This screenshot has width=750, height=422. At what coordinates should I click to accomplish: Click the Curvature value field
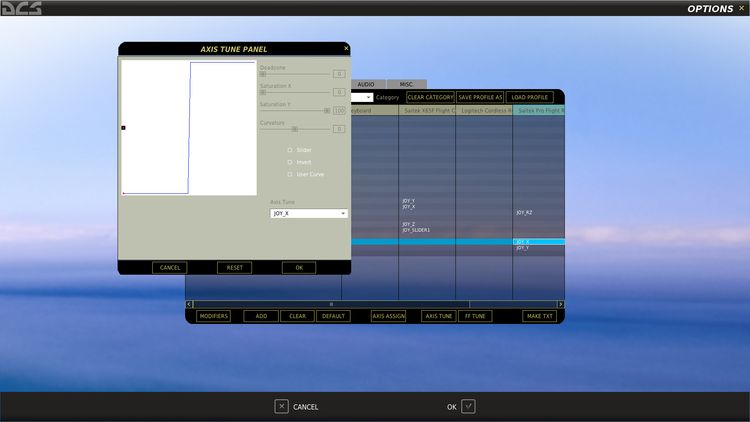(339, 129)
